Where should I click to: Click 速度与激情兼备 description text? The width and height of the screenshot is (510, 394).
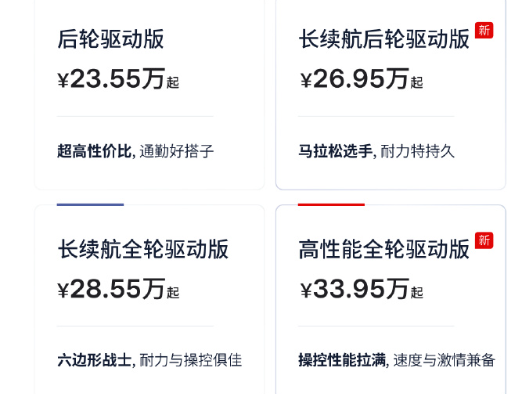444,360
